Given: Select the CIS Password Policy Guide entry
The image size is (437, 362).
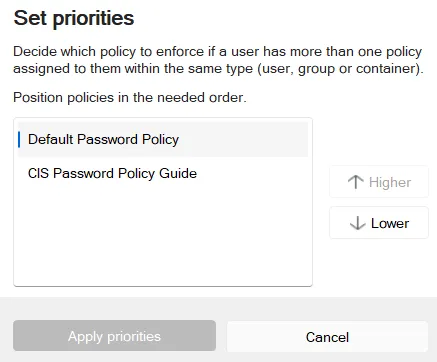Looking at the screenshot, I should coord(163,174).
